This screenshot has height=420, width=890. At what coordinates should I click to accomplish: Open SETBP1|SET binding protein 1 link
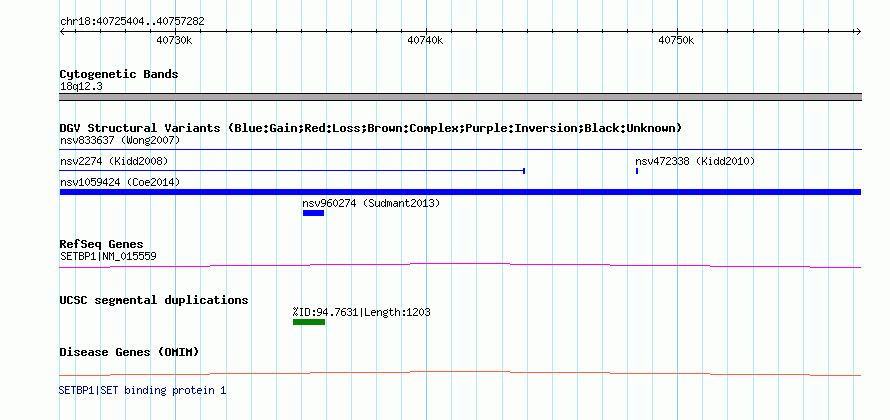142,390
